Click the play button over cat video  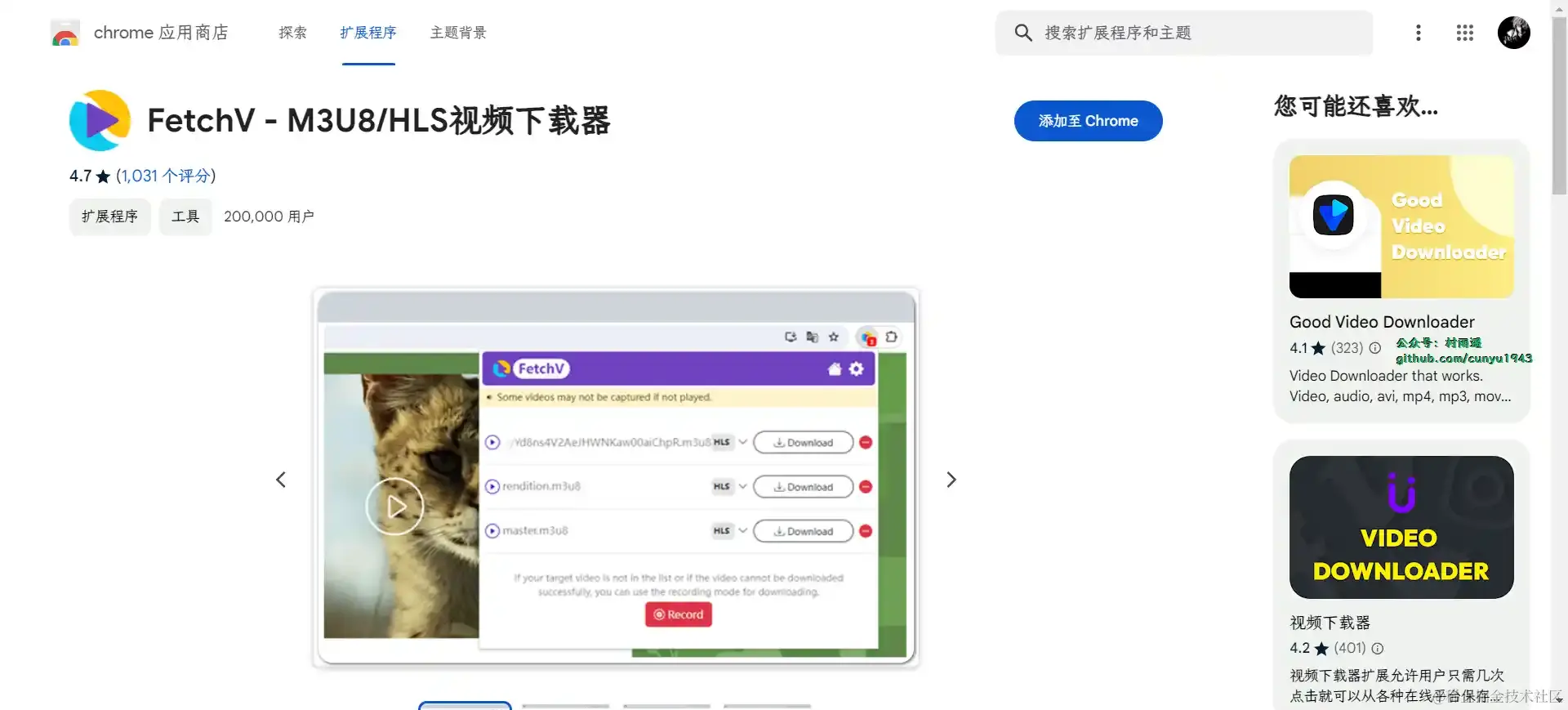pos(394,507)
